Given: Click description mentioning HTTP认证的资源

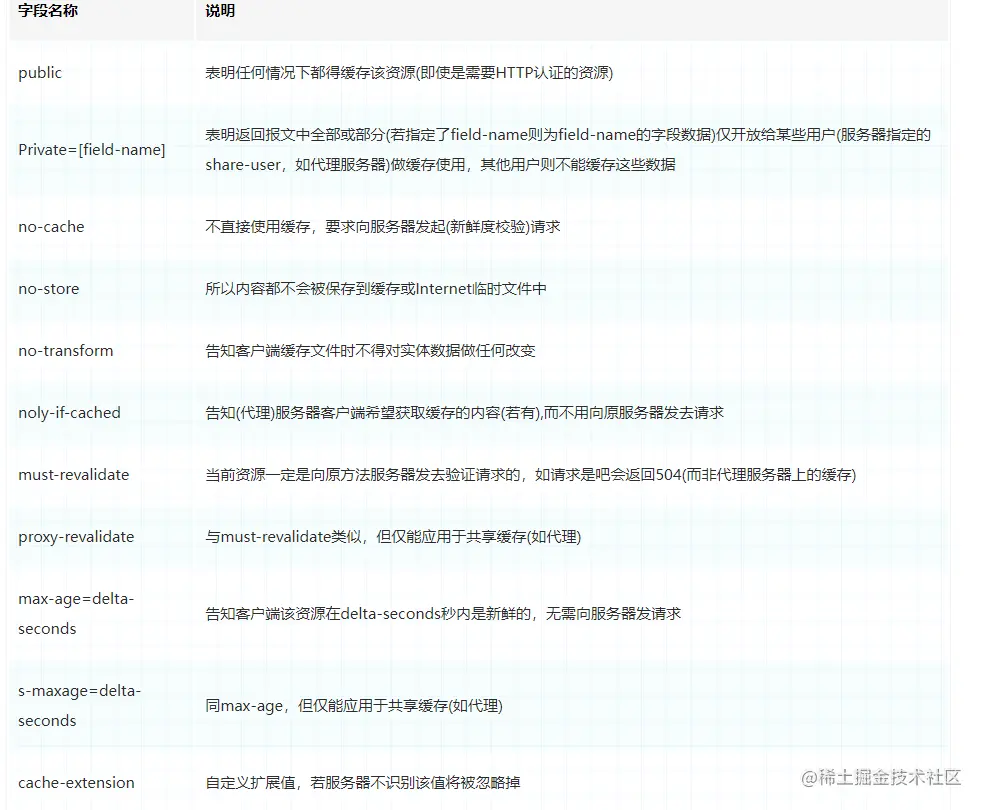Looking at the screenshot, I should (409, 73).
